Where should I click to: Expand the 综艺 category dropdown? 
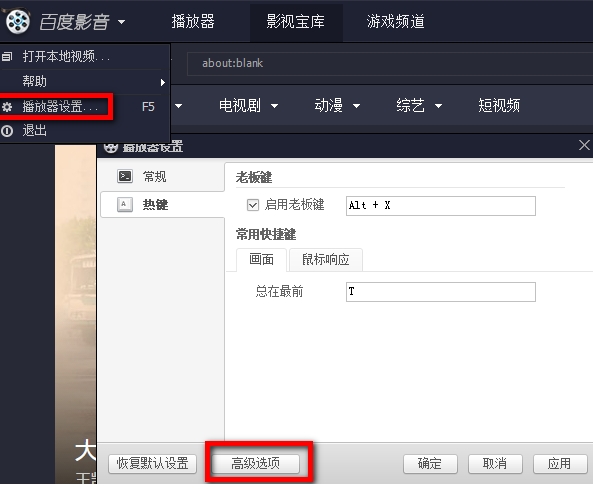coord(438,106)
